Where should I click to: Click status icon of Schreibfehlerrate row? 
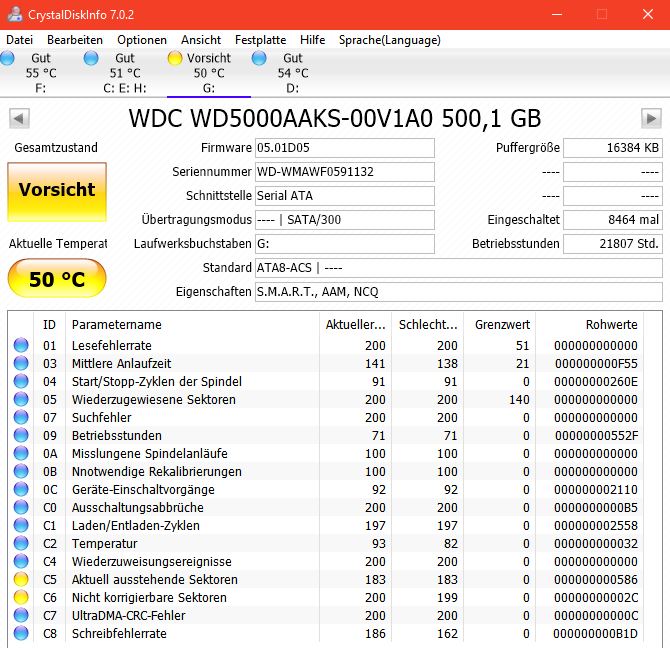coord(21,633)
